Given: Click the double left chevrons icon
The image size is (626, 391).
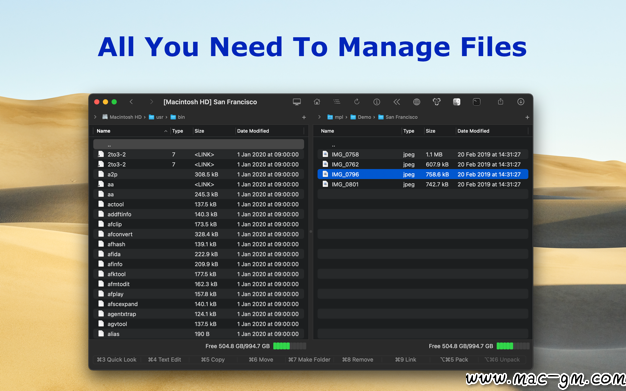Looking at the screenshot, I should (396, 102).
